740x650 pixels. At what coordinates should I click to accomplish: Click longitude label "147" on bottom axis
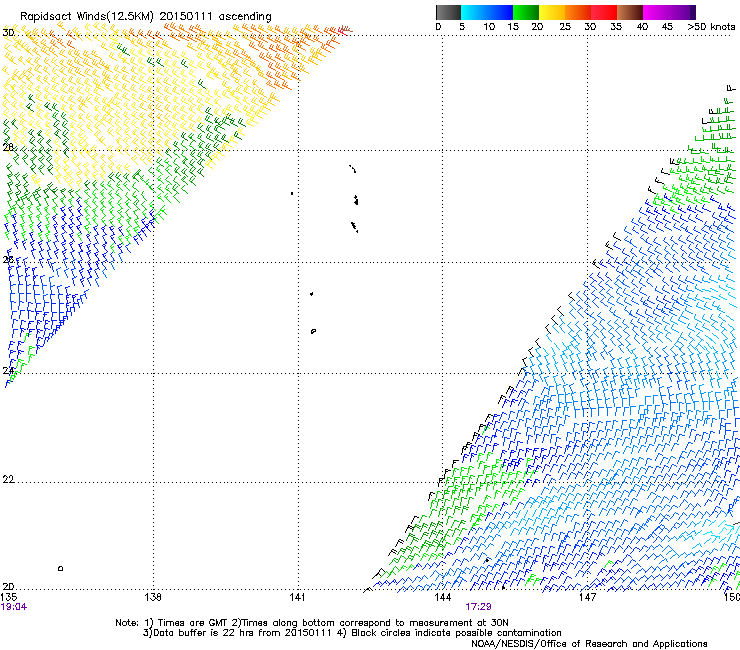(x=587, y=597)
